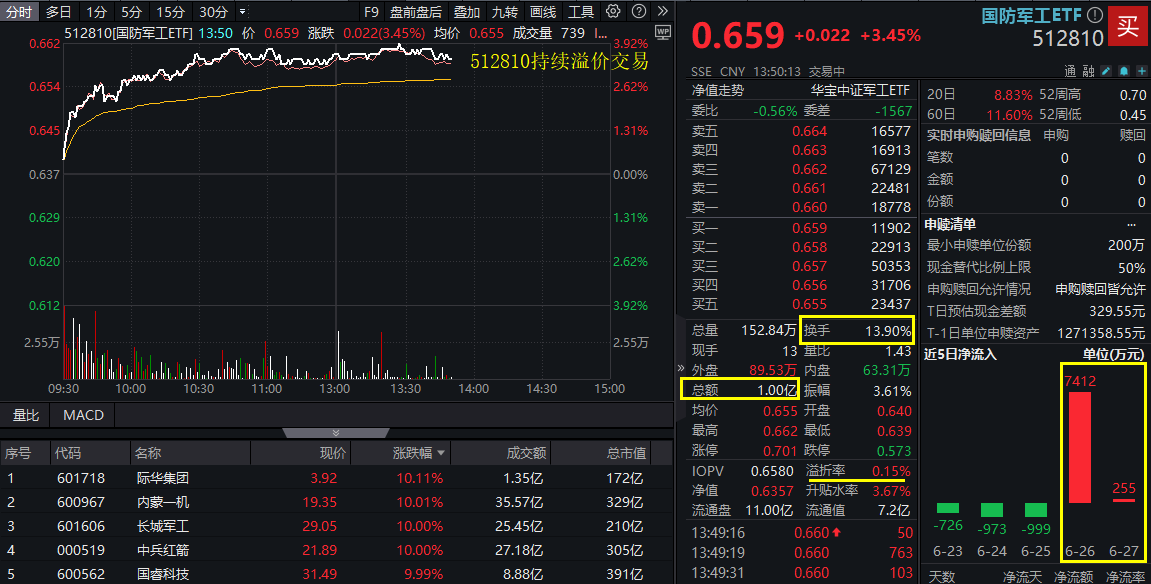The height and width of the screenshot is (584, 1151).
Task: Switch to the MACD tab
Action: click(82, 415)
